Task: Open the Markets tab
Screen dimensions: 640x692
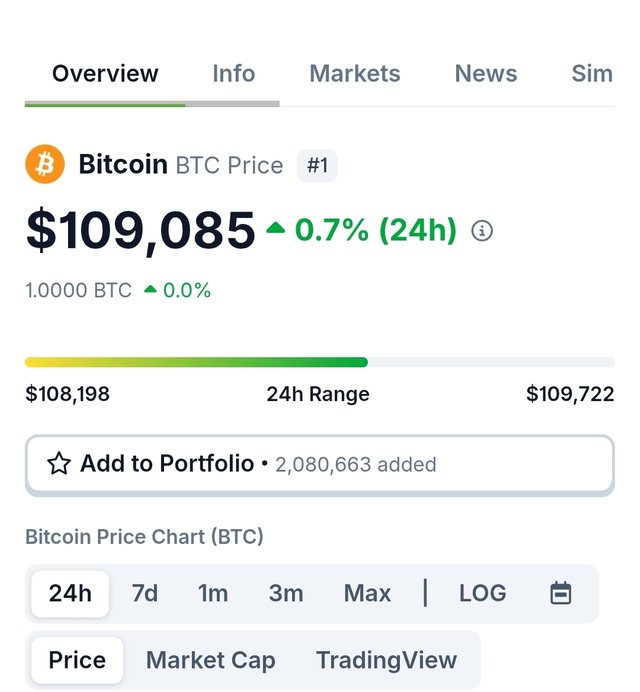Action: (355, 73)
